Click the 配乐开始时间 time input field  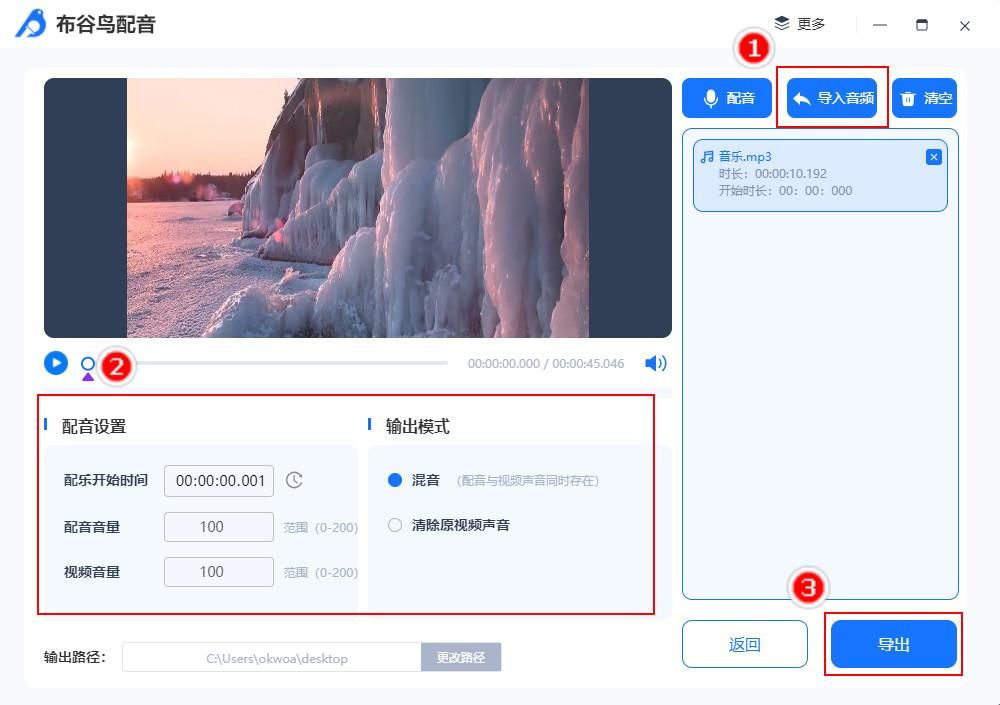tap(218, 480)
